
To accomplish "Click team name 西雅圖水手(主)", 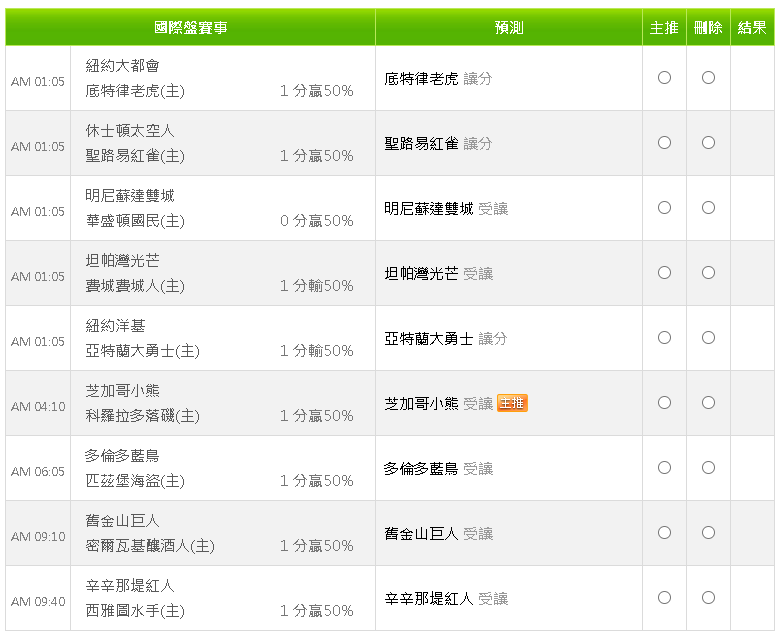I will click(x=135, y=611).
